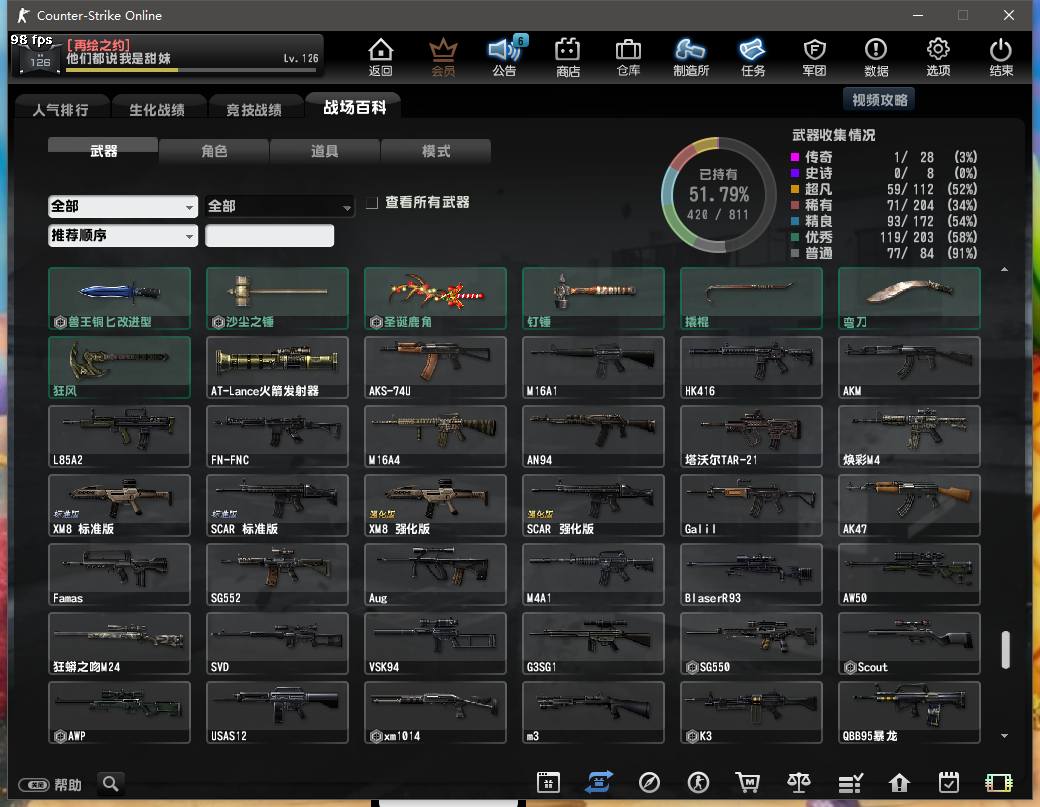The width and height of the screenshot is (1040, 807).
Task: Click the 结束 power icon
Action: pyautogui.click(x=1001, y=57)
